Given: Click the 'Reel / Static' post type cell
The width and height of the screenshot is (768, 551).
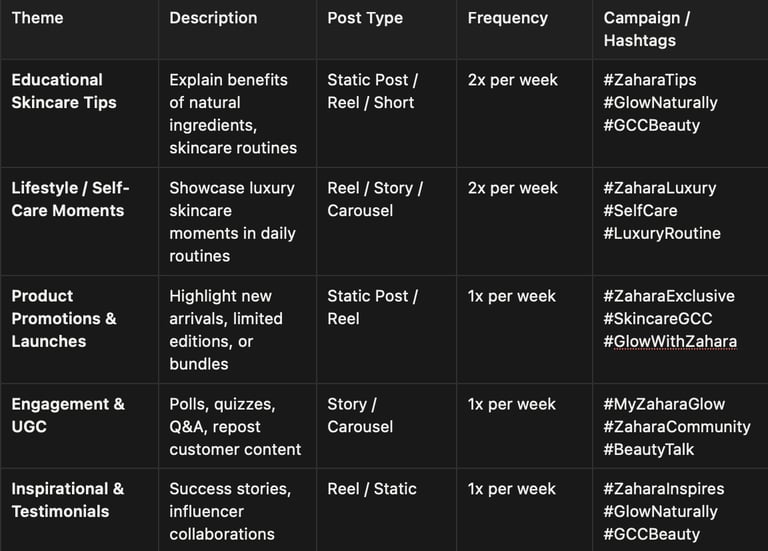Looking at the screenshot, I should point(386,510).
